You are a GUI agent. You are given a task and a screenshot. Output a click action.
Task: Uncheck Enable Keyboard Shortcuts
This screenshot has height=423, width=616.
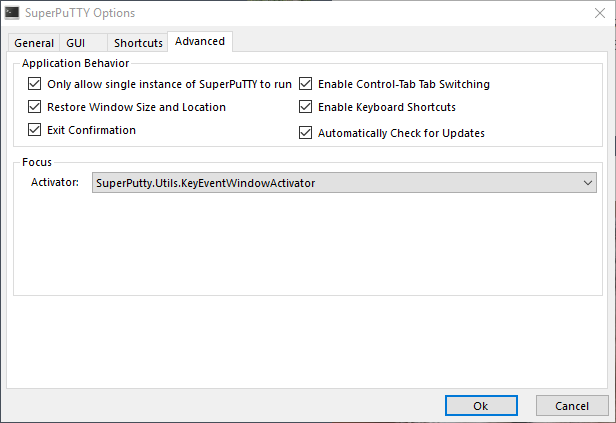pyautogui.click(x=306, y=107)
